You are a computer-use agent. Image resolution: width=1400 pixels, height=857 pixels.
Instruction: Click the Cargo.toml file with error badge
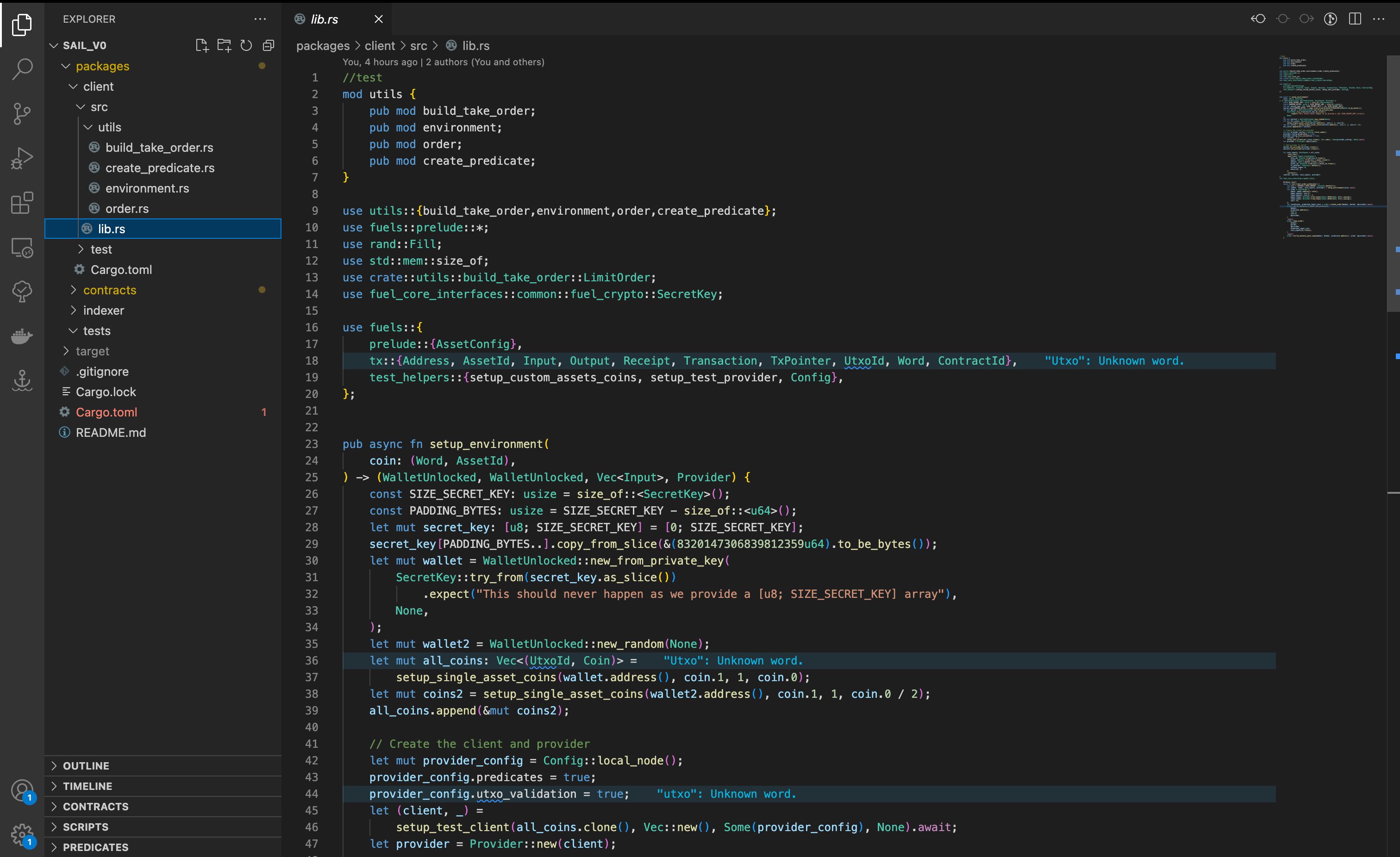click(x=108, y=412)
